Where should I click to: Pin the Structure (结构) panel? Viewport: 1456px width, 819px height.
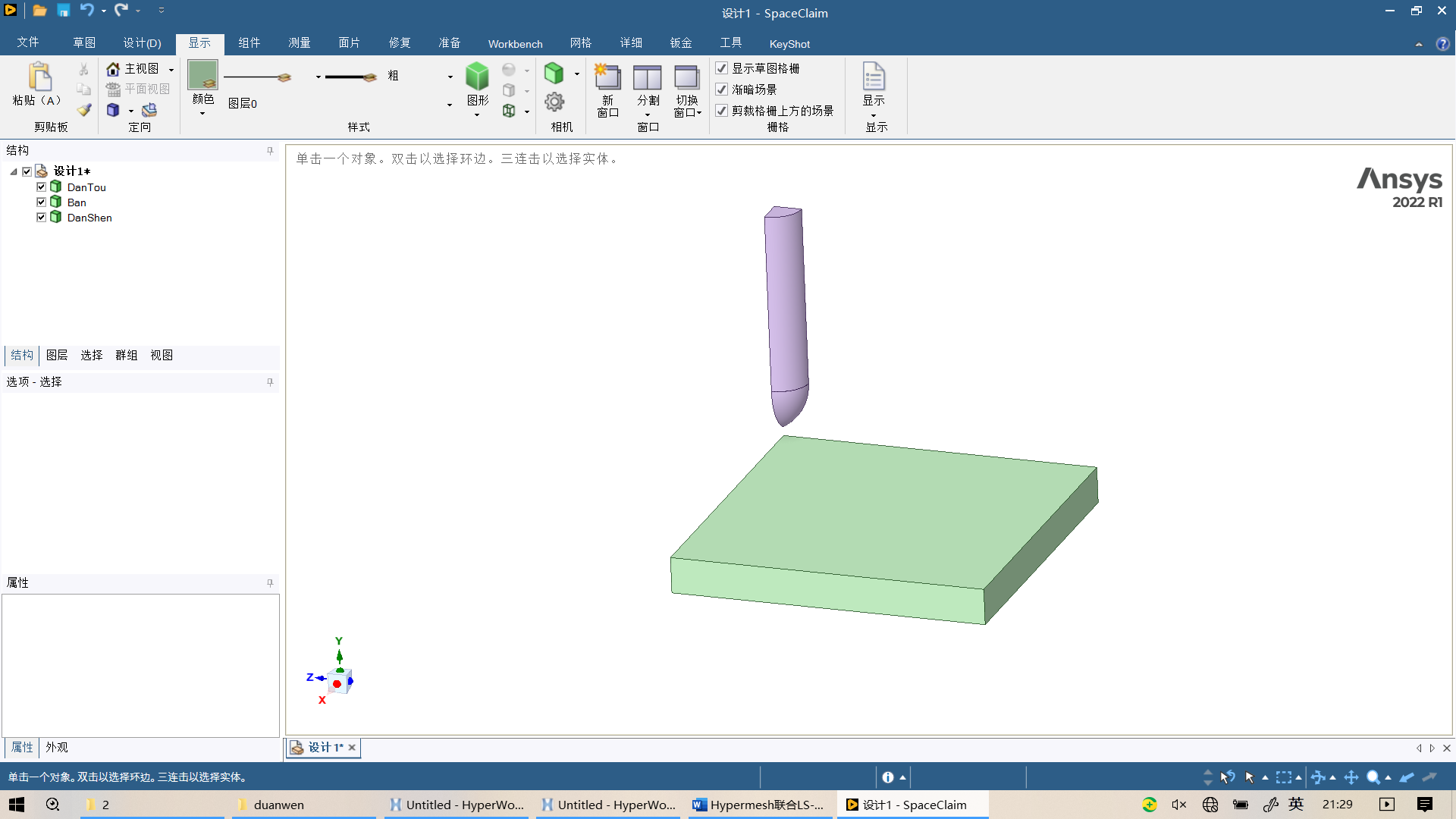click(x=270, y=151)
